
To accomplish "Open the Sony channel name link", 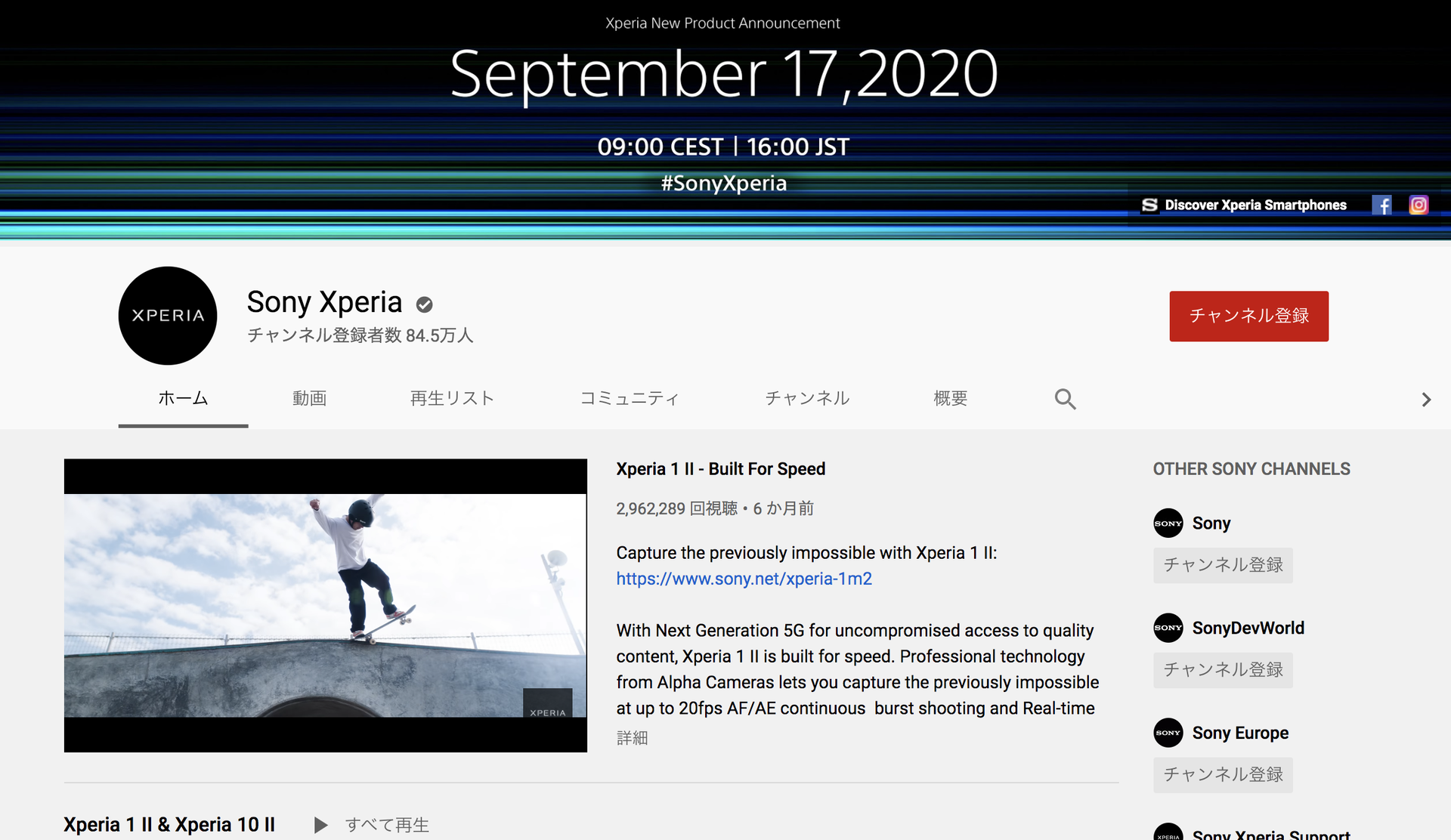I will (1211, 523).
